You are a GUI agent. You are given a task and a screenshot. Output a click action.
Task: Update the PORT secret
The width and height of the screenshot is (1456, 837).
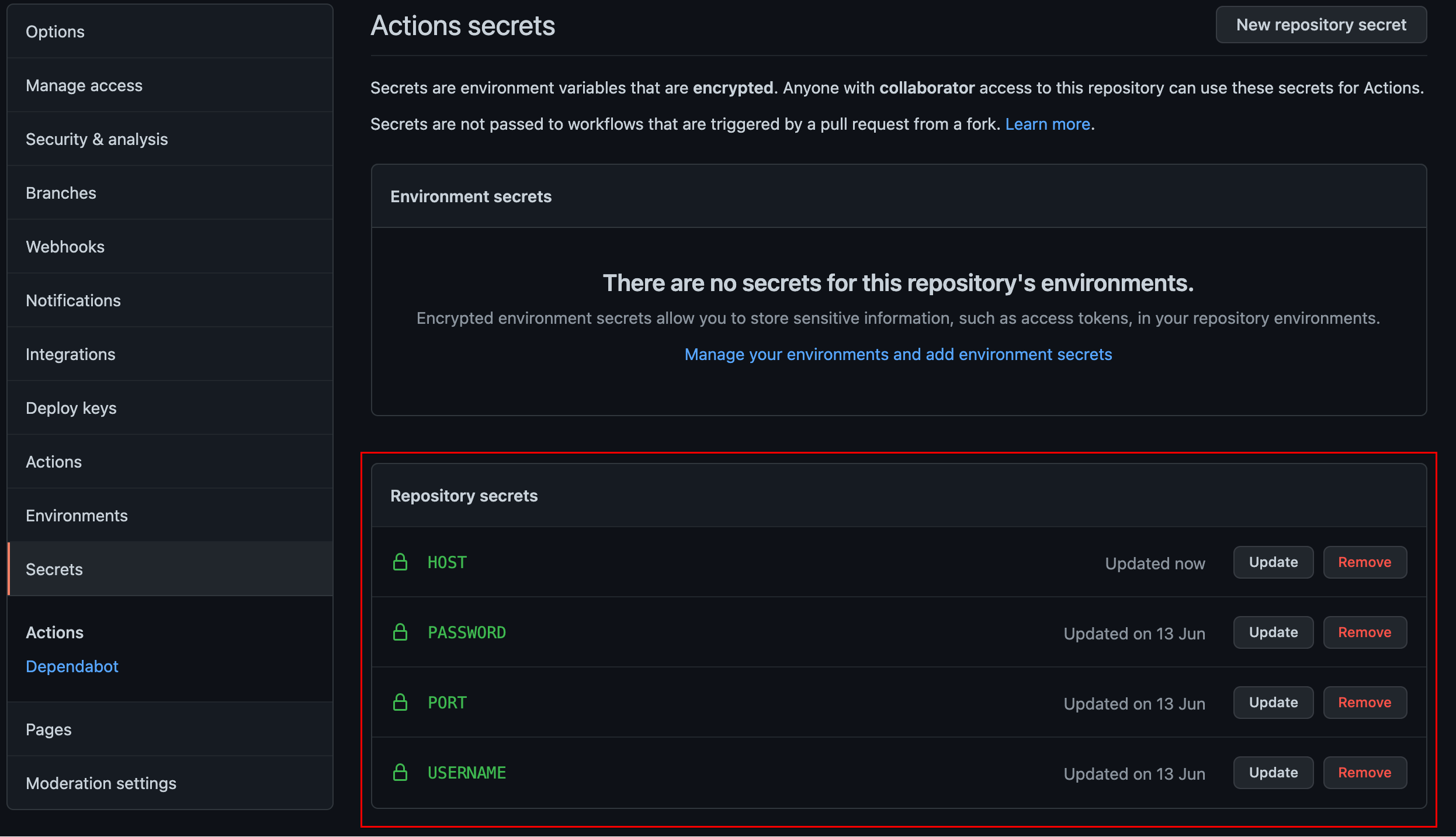coord(1273,703)
